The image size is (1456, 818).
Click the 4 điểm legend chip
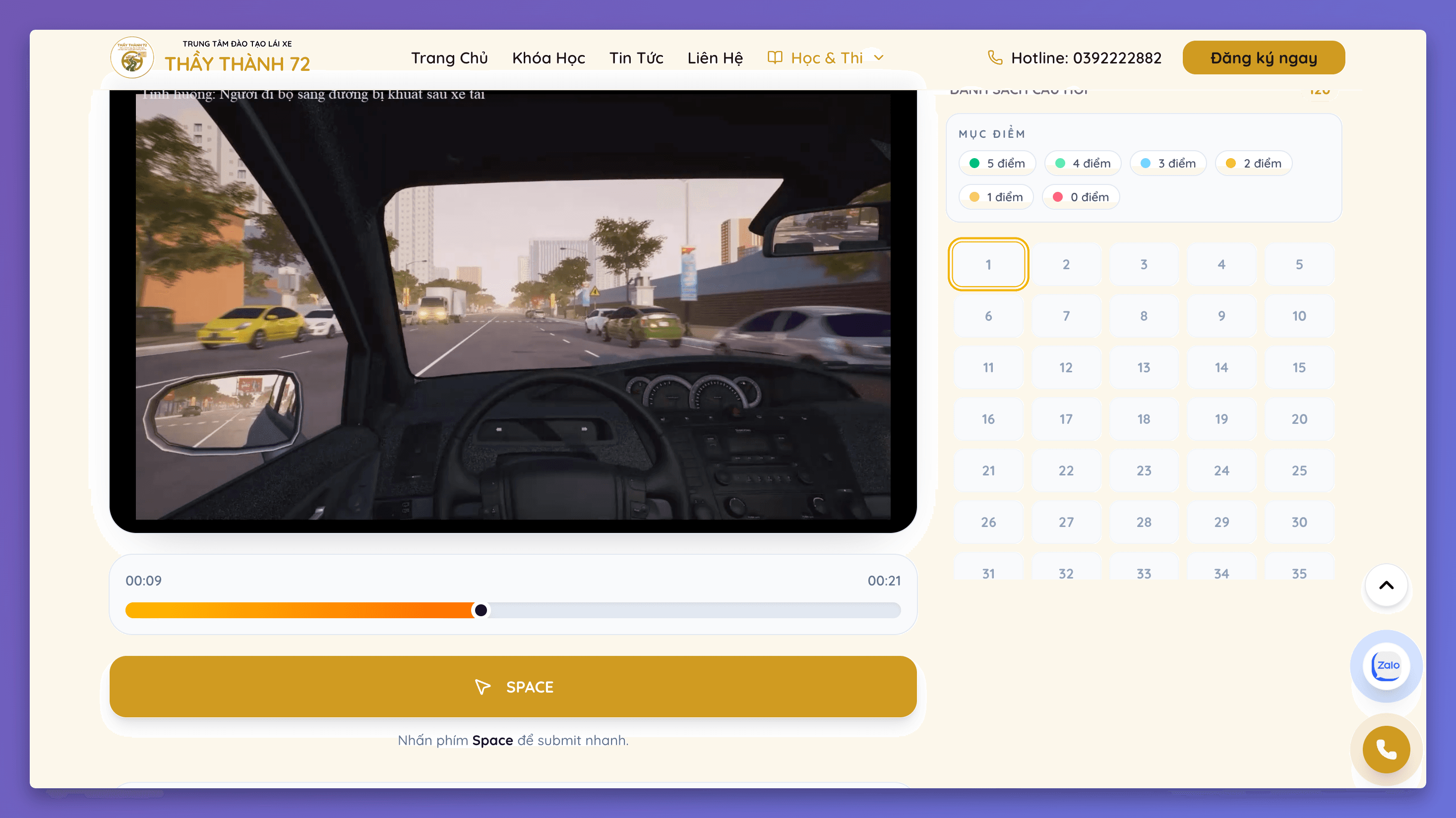click(1083, 163)
